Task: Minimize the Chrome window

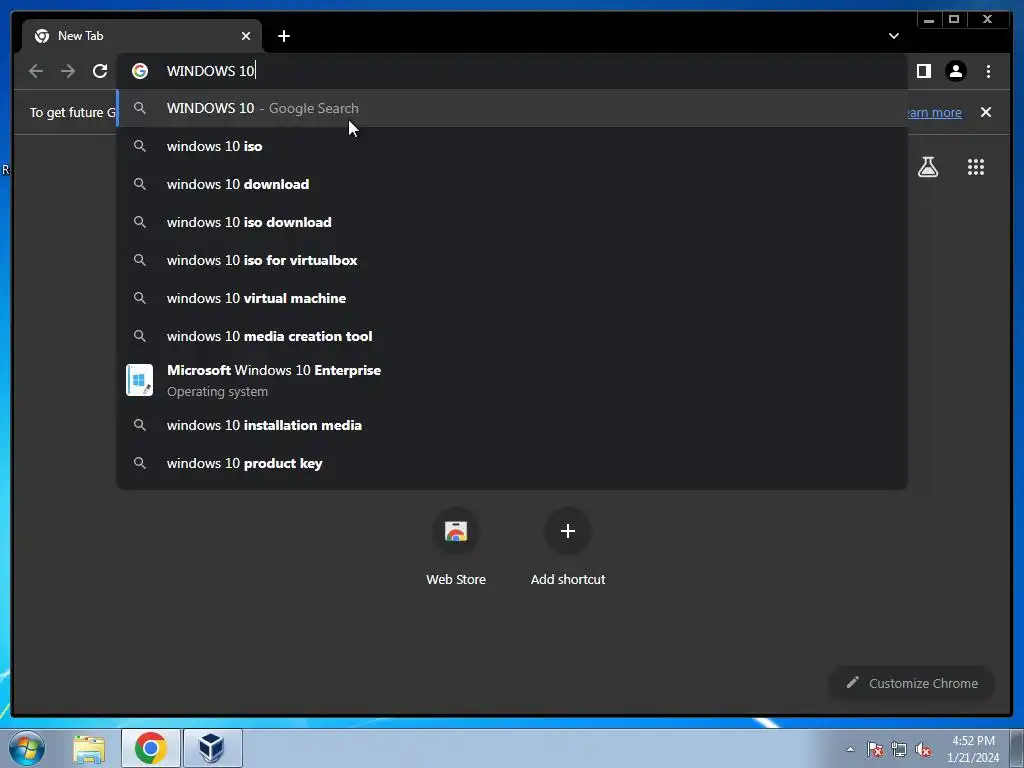Action: point(929,20)
